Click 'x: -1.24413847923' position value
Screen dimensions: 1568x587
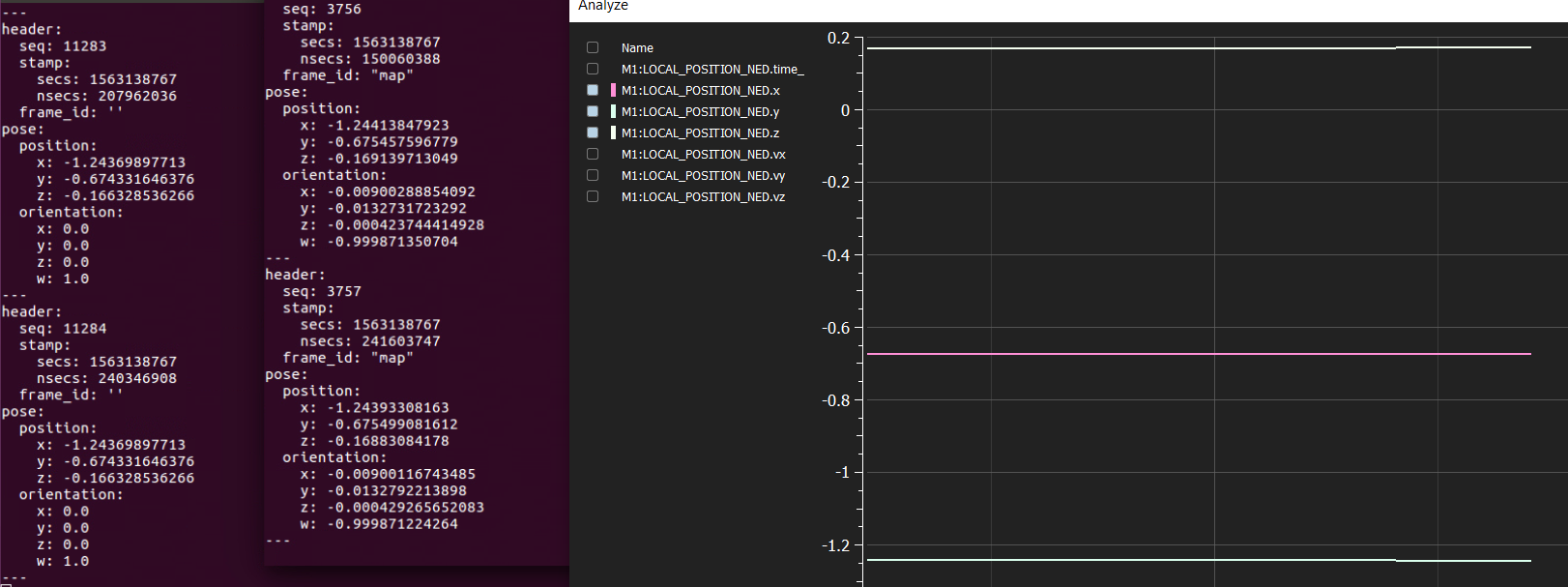pyautogui.click(x=374, y=126)
